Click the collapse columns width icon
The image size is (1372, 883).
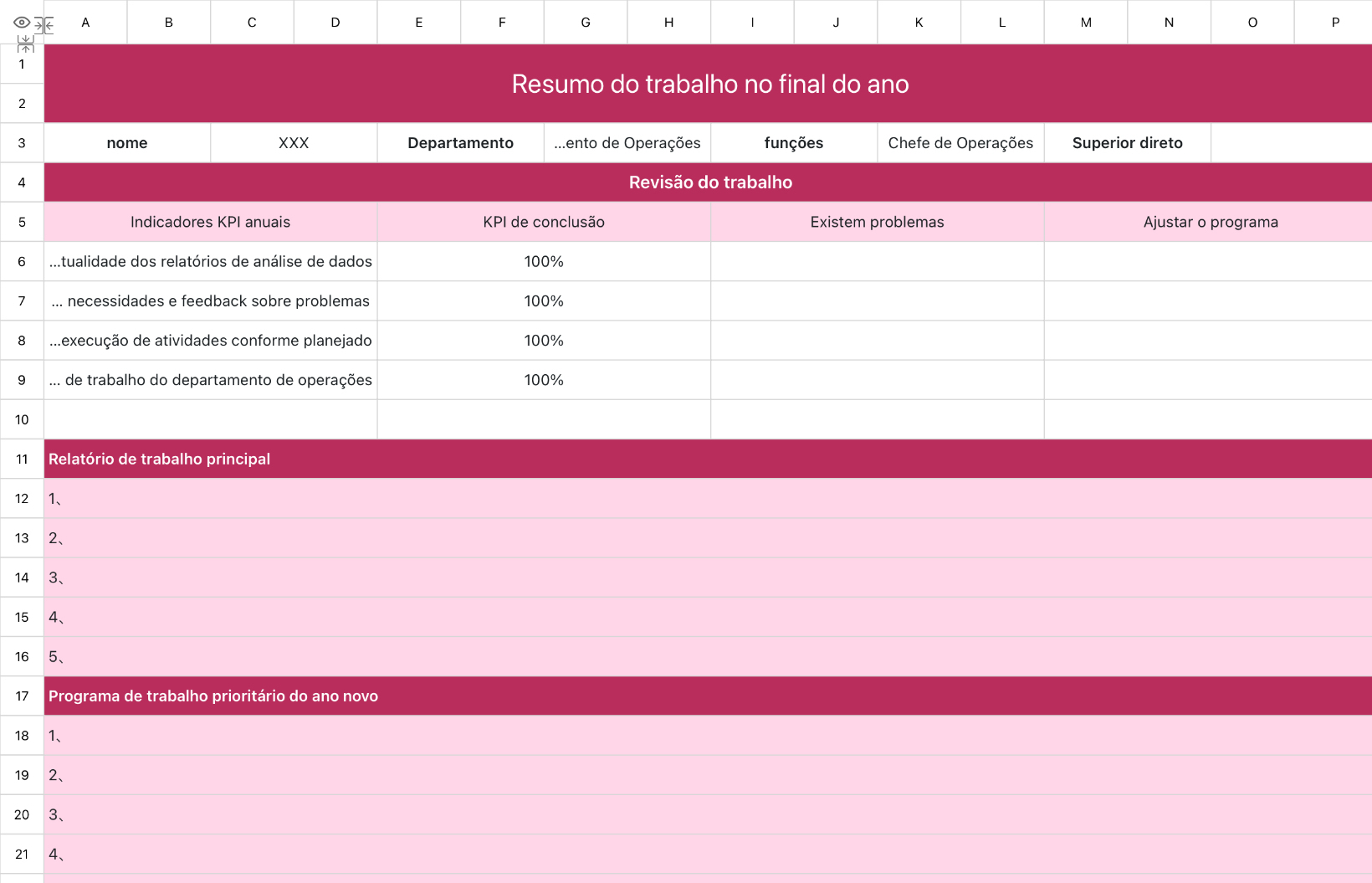(x=44, y=25)
